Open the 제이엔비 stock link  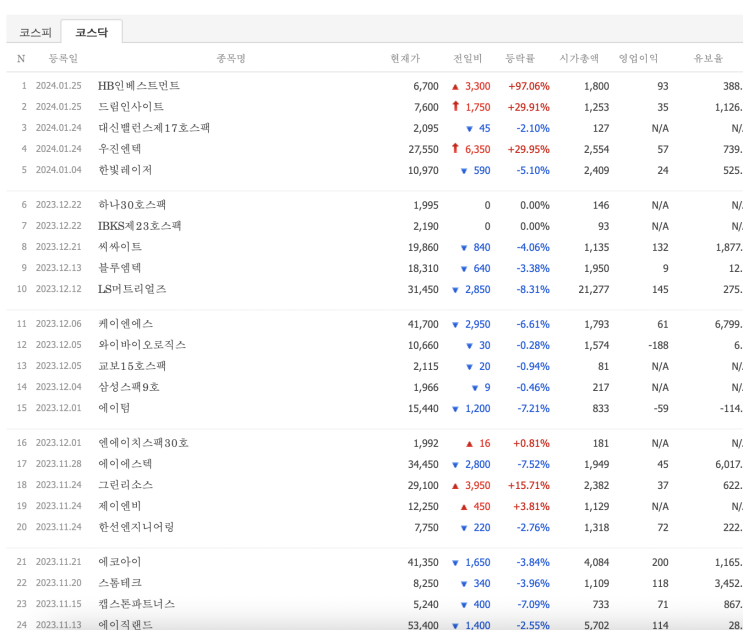pos(119,506)
